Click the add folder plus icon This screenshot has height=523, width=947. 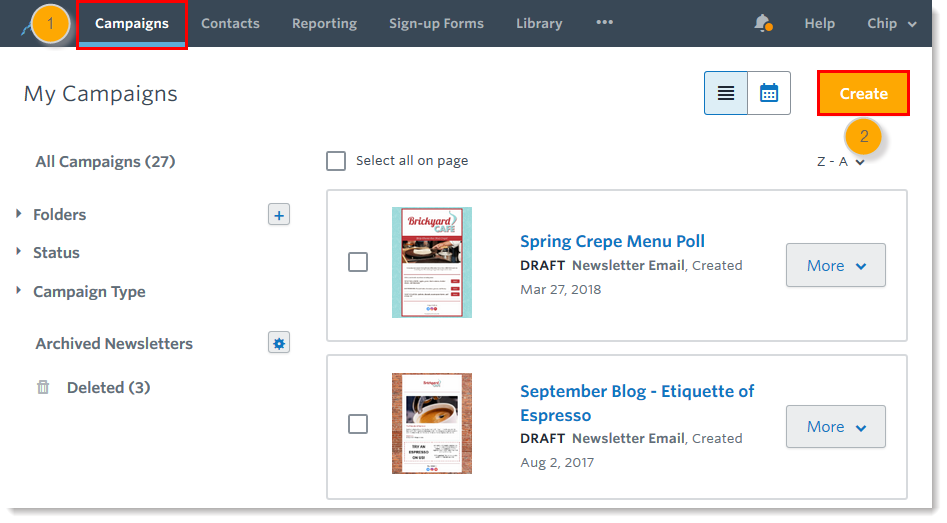279,214
